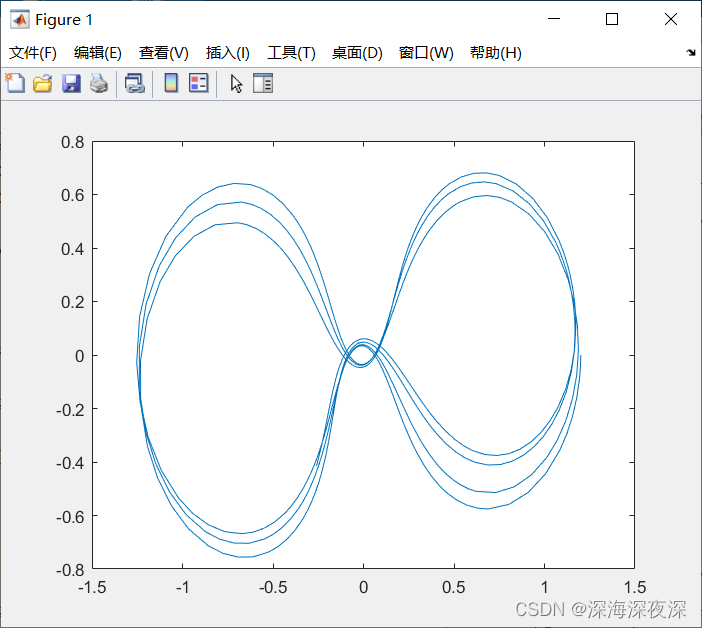Open the 窗口(W) menu
This screenshot has width=702, height=628.
(426, 53)
